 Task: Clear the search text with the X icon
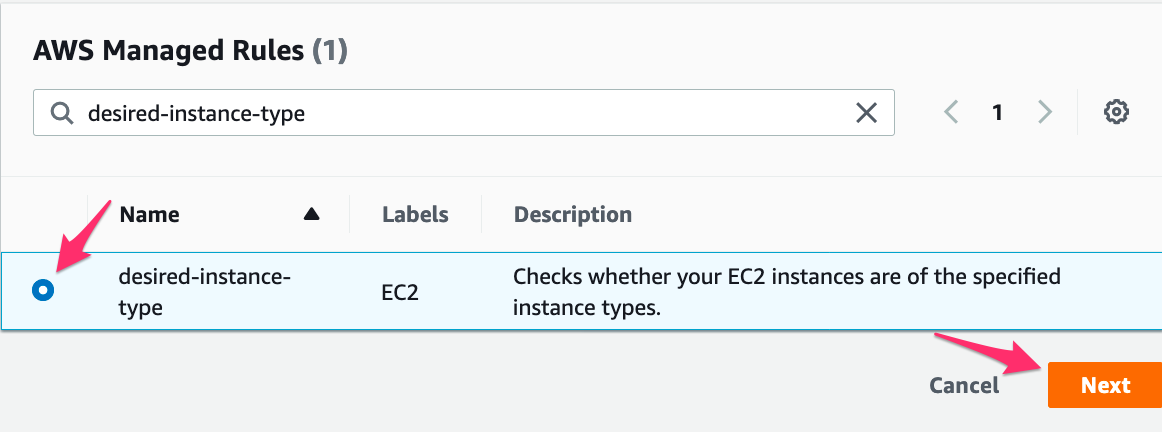pyautogui.click(x=866, y=114)
